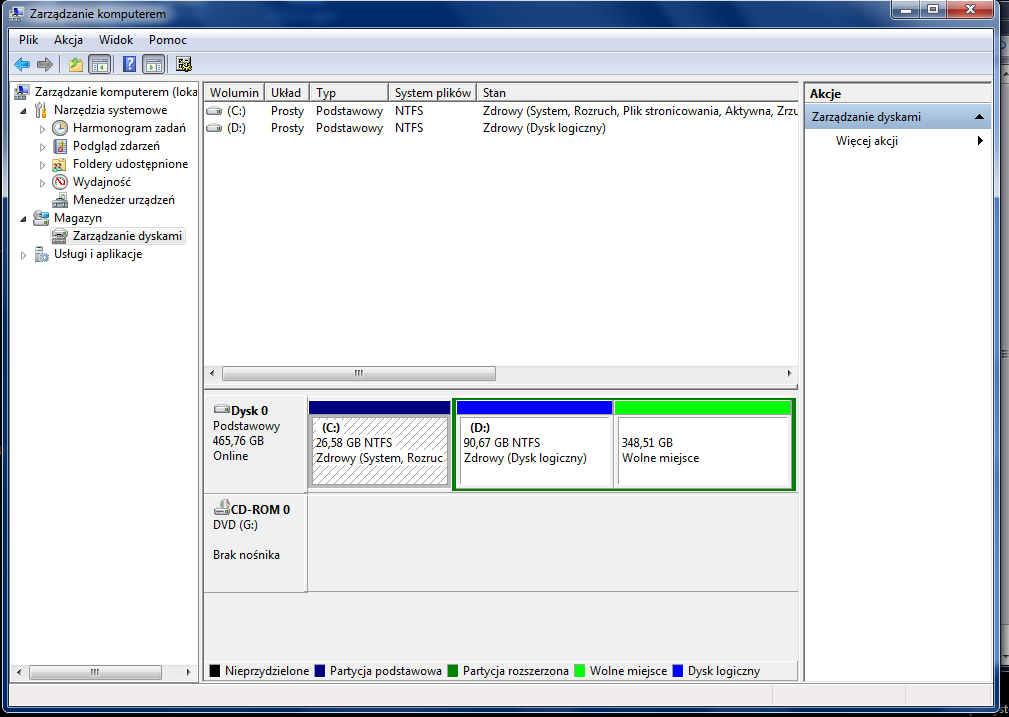The image size is (1009, 717).
Task: Collapse the Narzędzia systemowe node
Action: pos(24,111)
